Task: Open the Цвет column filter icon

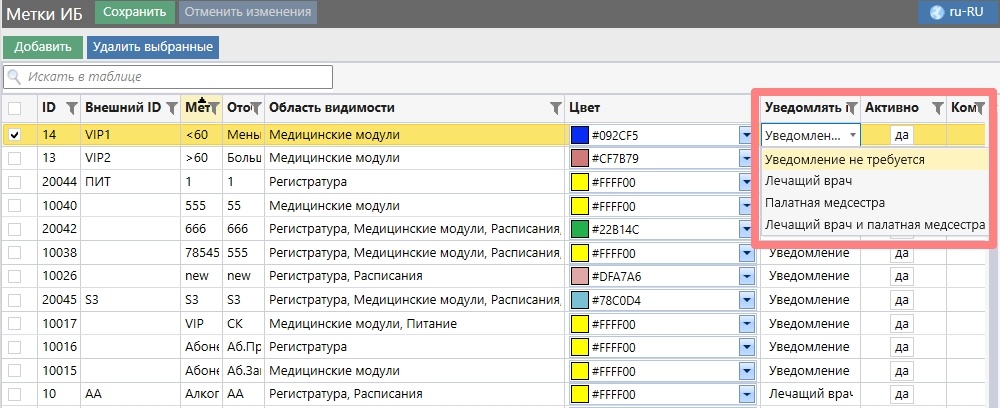Action: (745, 108)
